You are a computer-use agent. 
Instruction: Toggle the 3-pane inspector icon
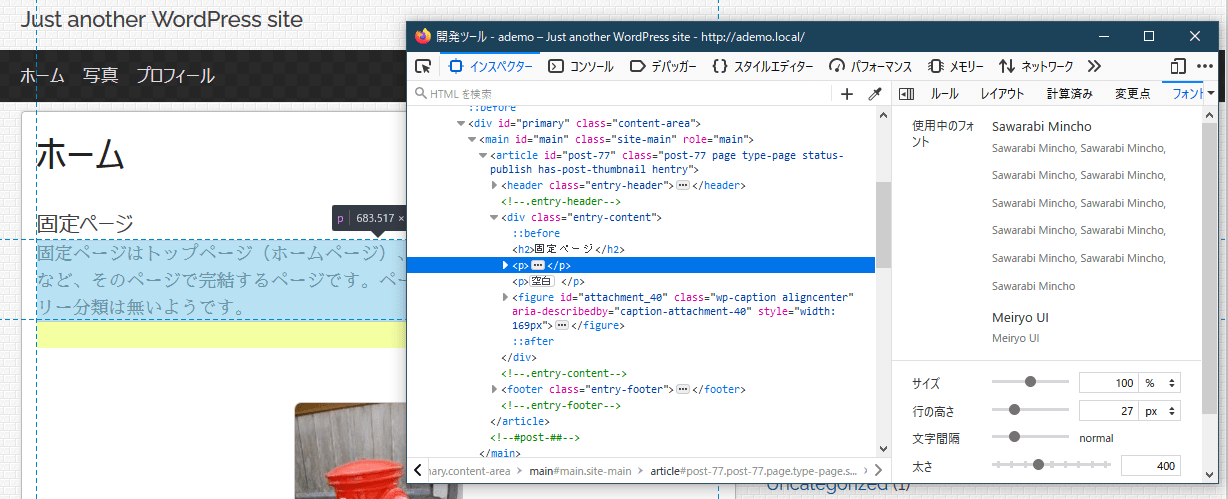906,94
